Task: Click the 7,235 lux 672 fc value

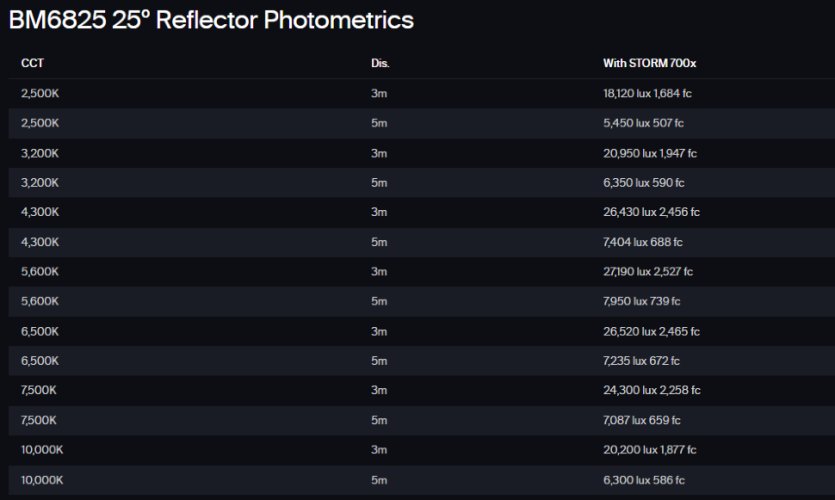Action: click(x=643, y=361)
